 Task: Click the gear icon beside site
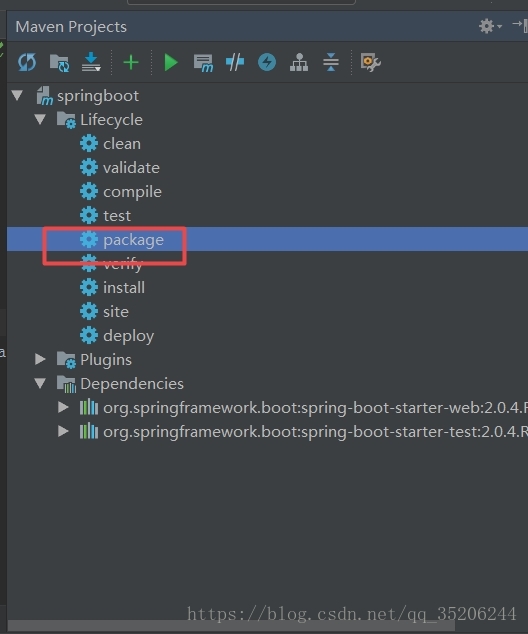89,311
